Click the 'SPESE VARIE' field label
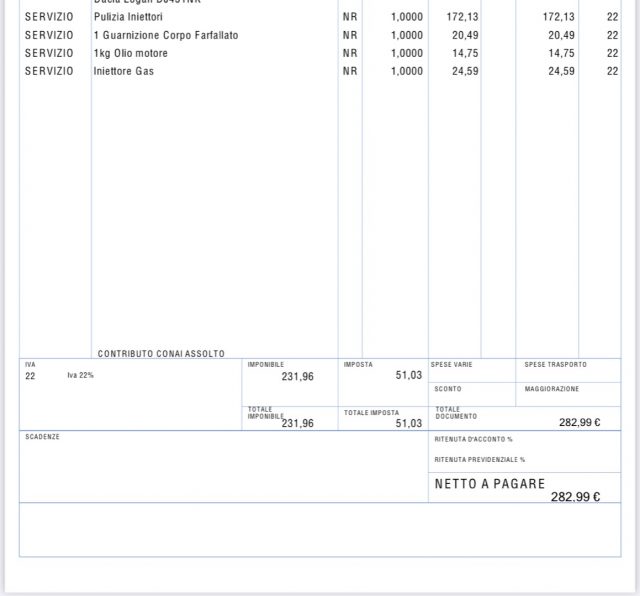The width and height of the screenshot is (640, 596). 451,365
